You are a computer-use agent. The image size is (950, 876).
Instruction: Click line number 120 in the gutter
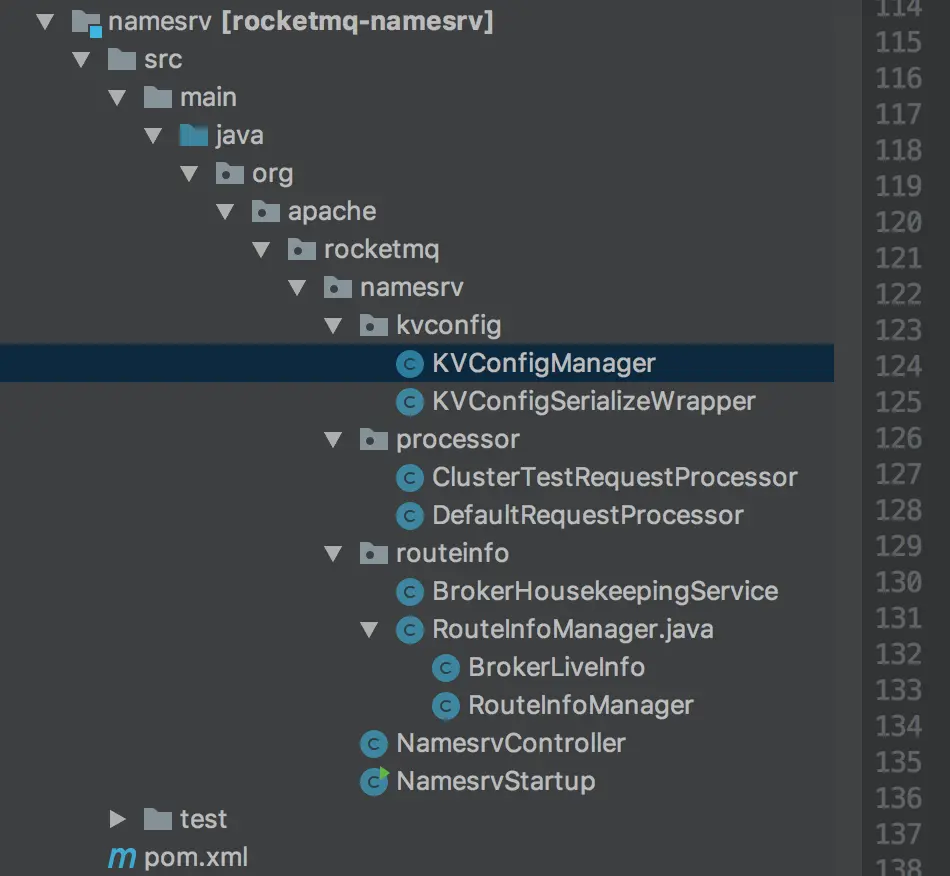[x=898, y=223]
